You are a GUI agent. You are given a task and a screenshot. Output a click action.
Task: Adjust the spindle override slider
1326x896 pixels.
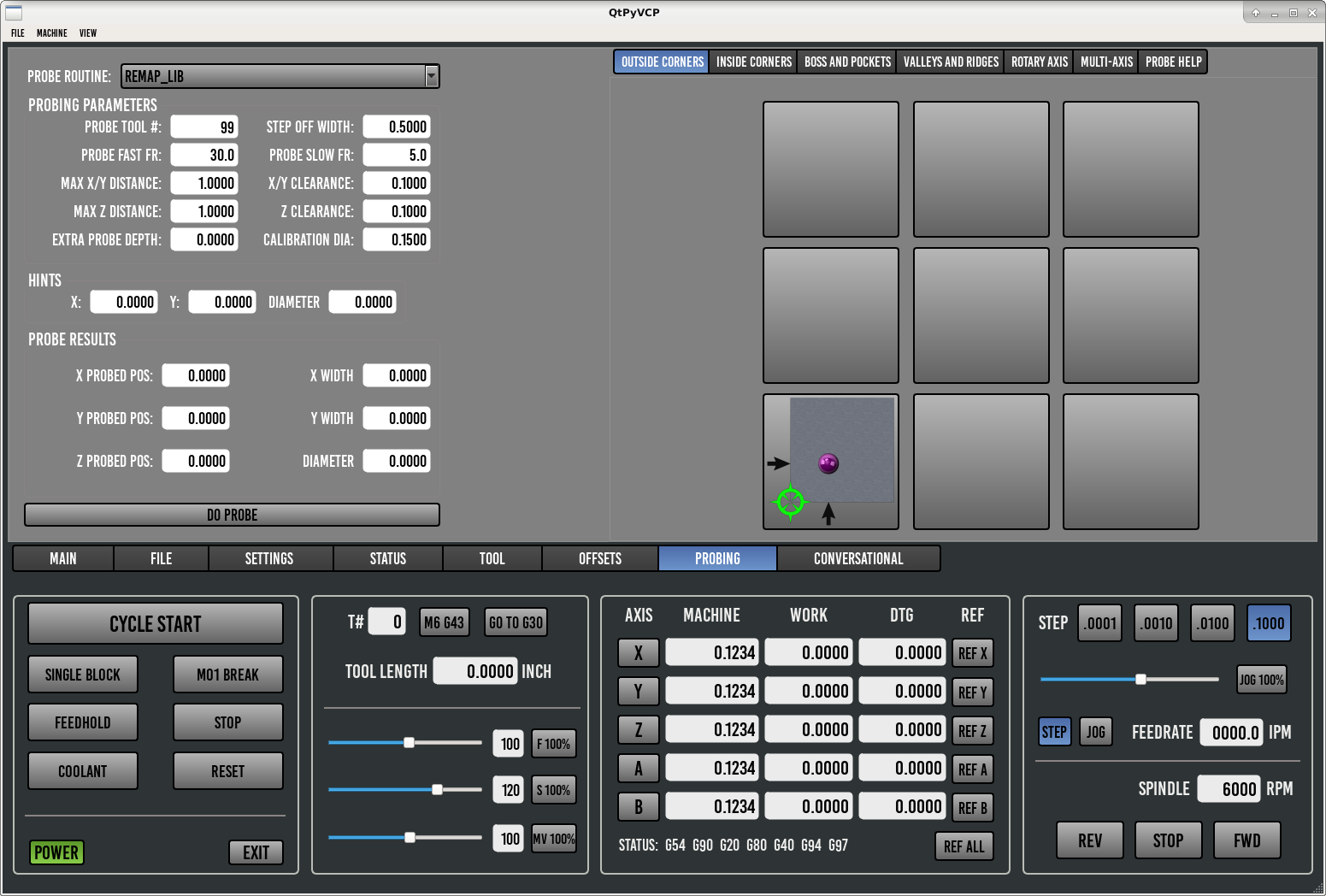405,789
